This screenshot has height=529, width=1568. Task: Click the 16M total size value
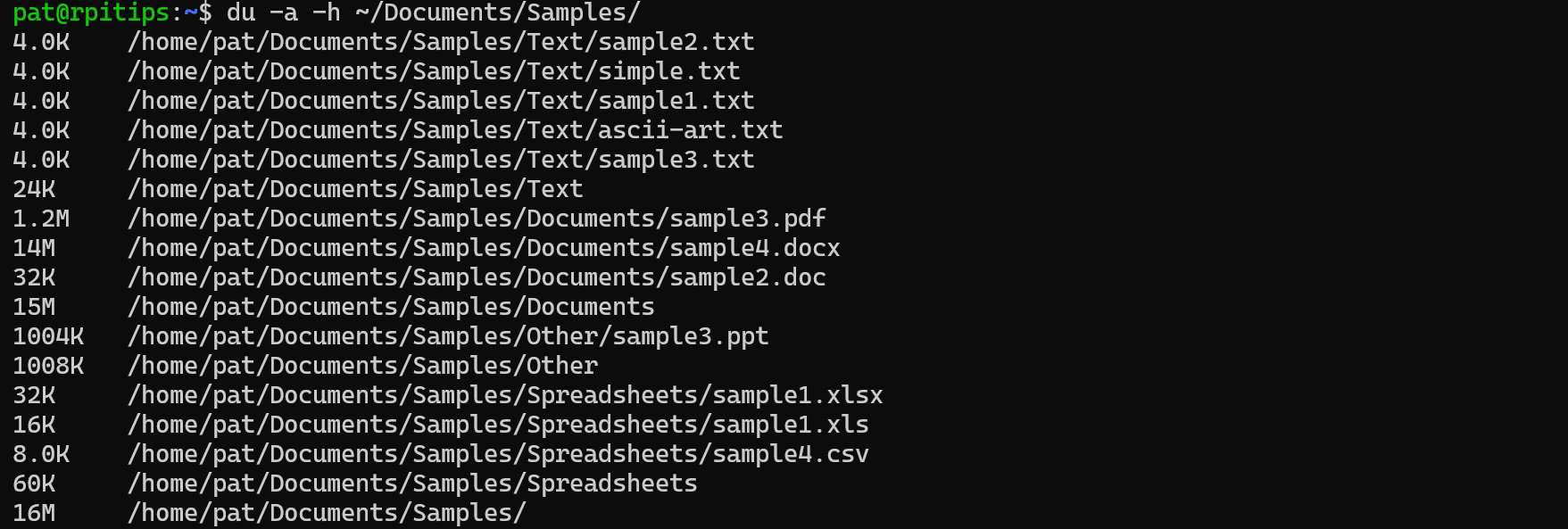click(34, 513)
